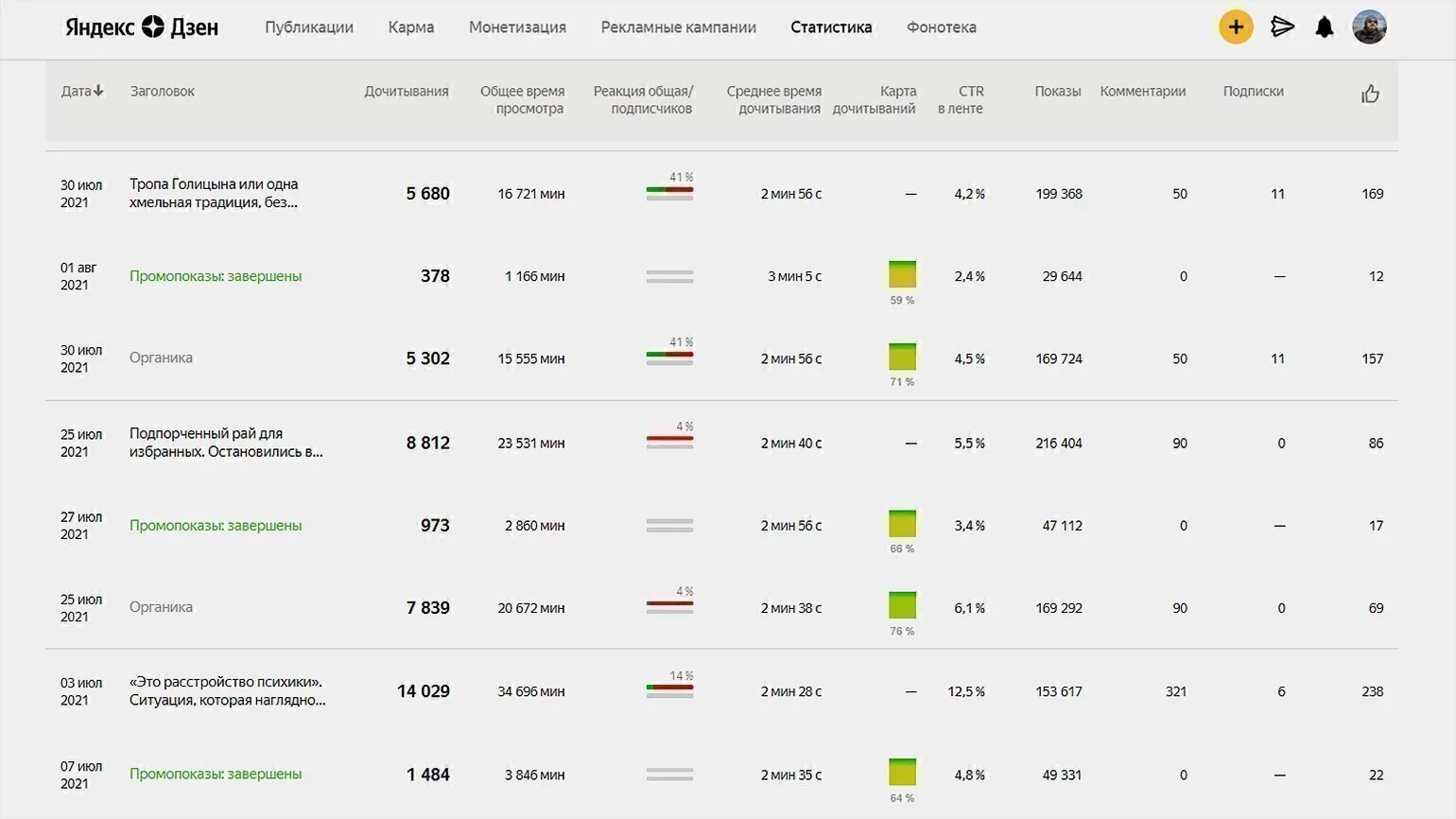Image resolution: width=1456 pixels, height=819 pixels.
Task: Open notifications bell
Action: point(1325,27)
